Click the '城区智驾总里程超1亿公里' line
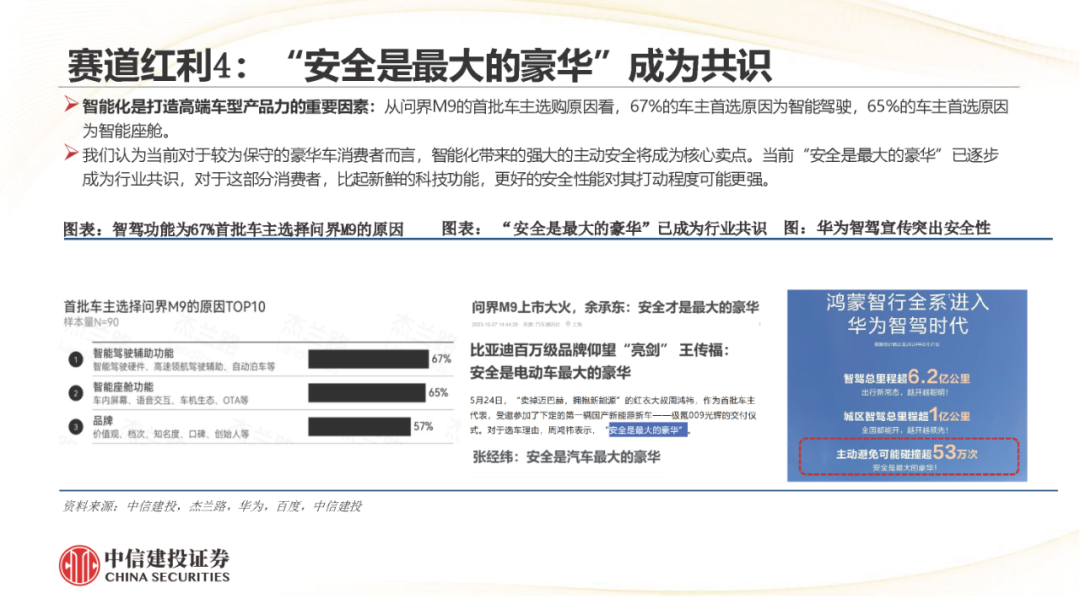Viewport: 1080px width, 599px height. pos(906,415)
